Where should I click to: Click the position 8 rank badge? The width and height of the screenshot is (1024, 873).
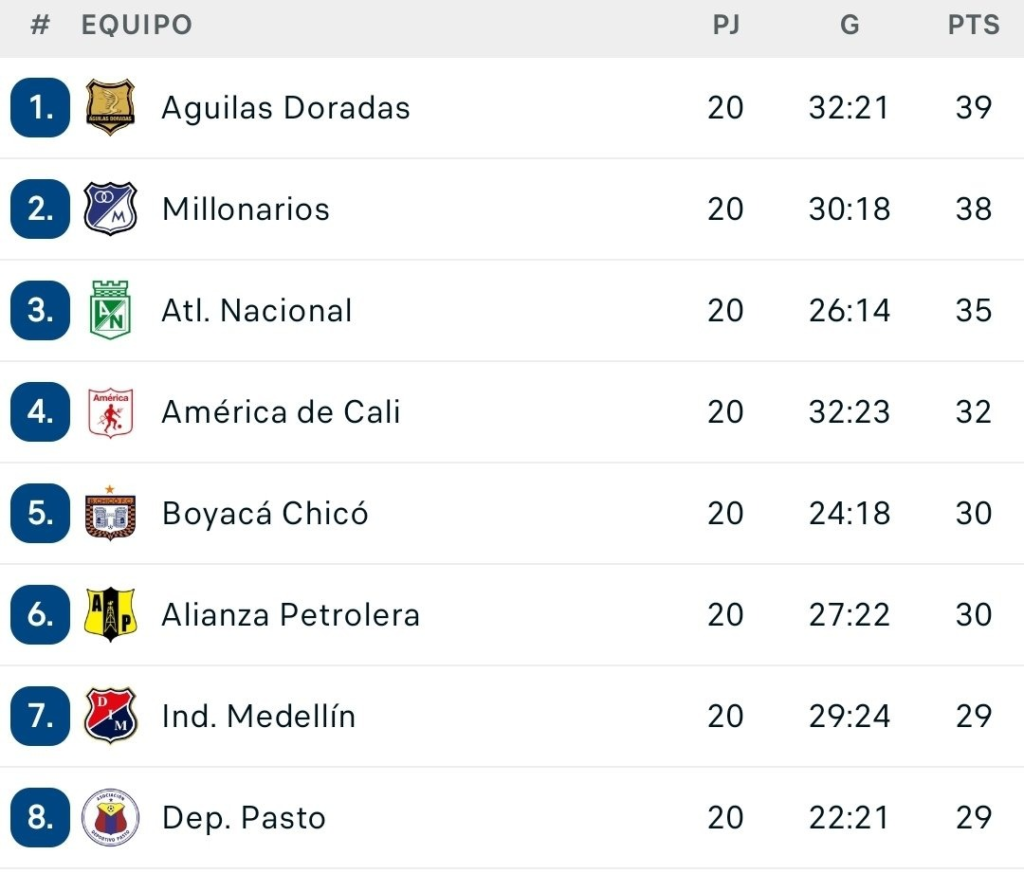tap(40, 818)
